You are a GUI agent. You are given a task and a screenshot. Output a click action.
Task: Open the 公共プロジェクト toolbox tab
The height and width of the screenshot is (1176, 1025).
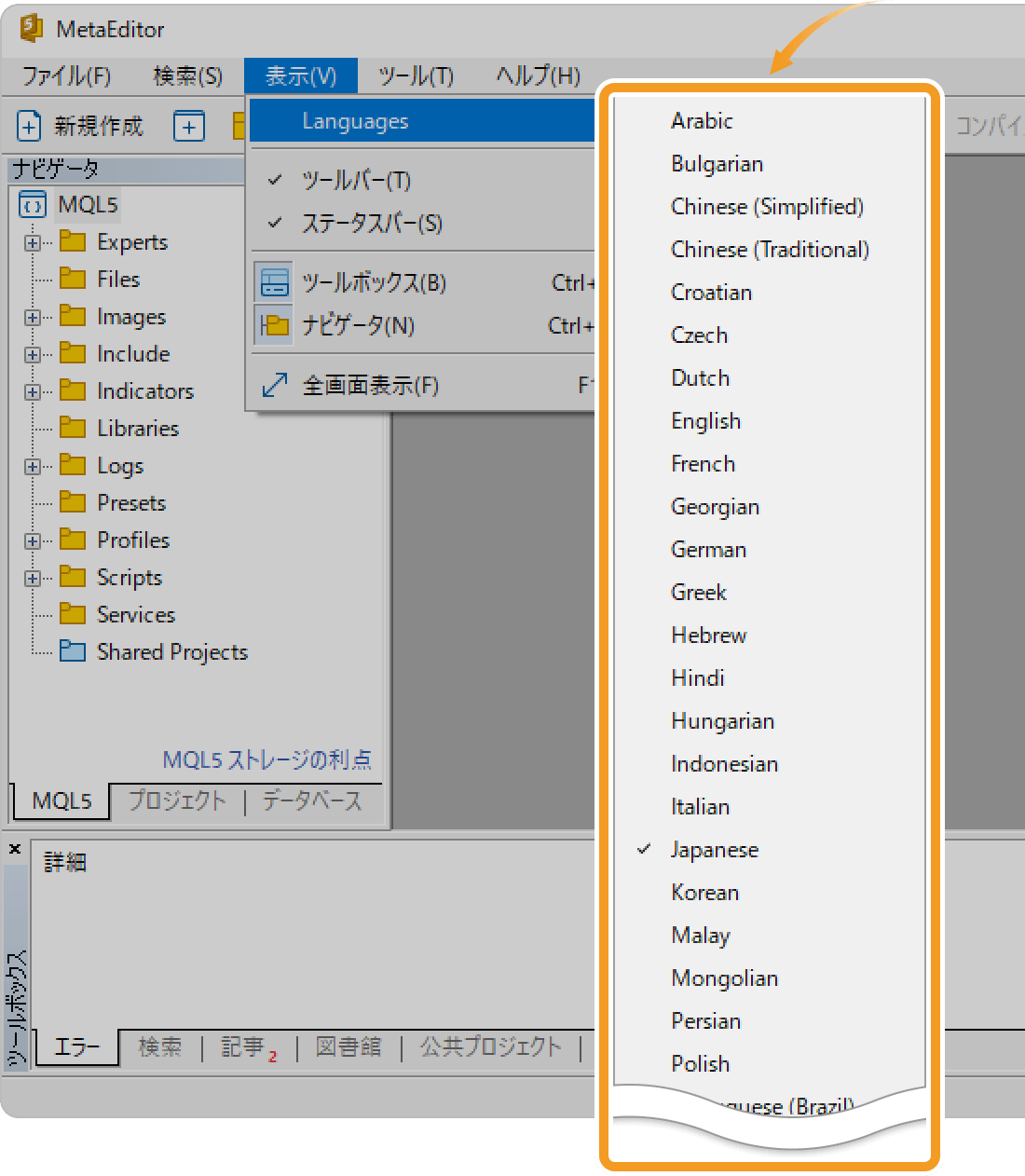click(x=491, y=1047)
